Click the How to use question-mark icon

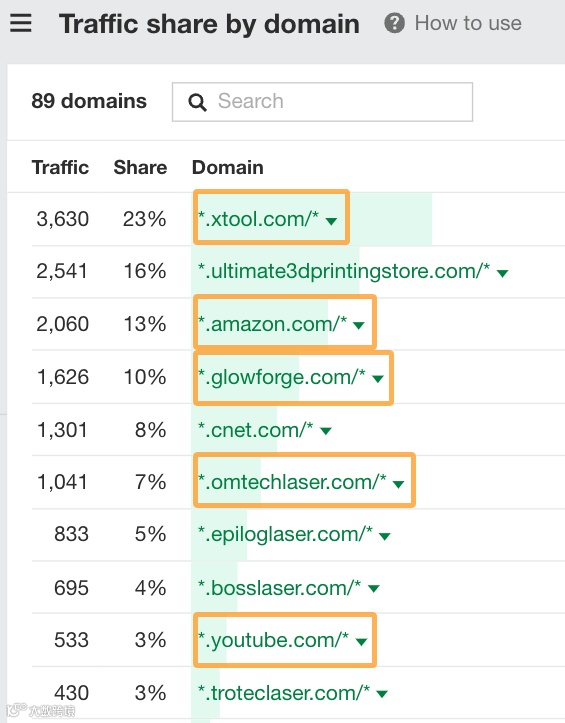click(394, 23)
